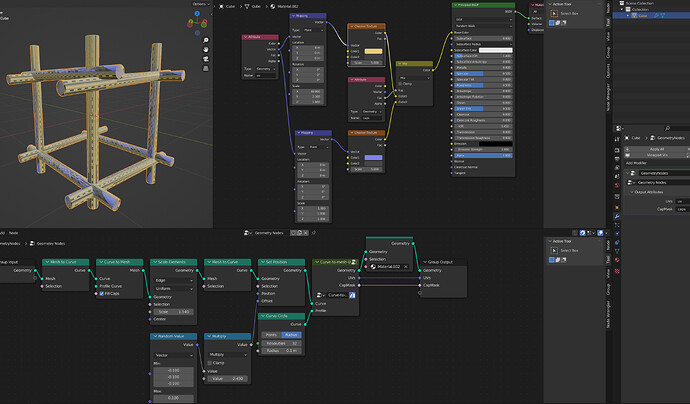Click the yellow Color1 swatch in Checker Texture
This screenshot has width=690, height=404.
pos(373,51)
